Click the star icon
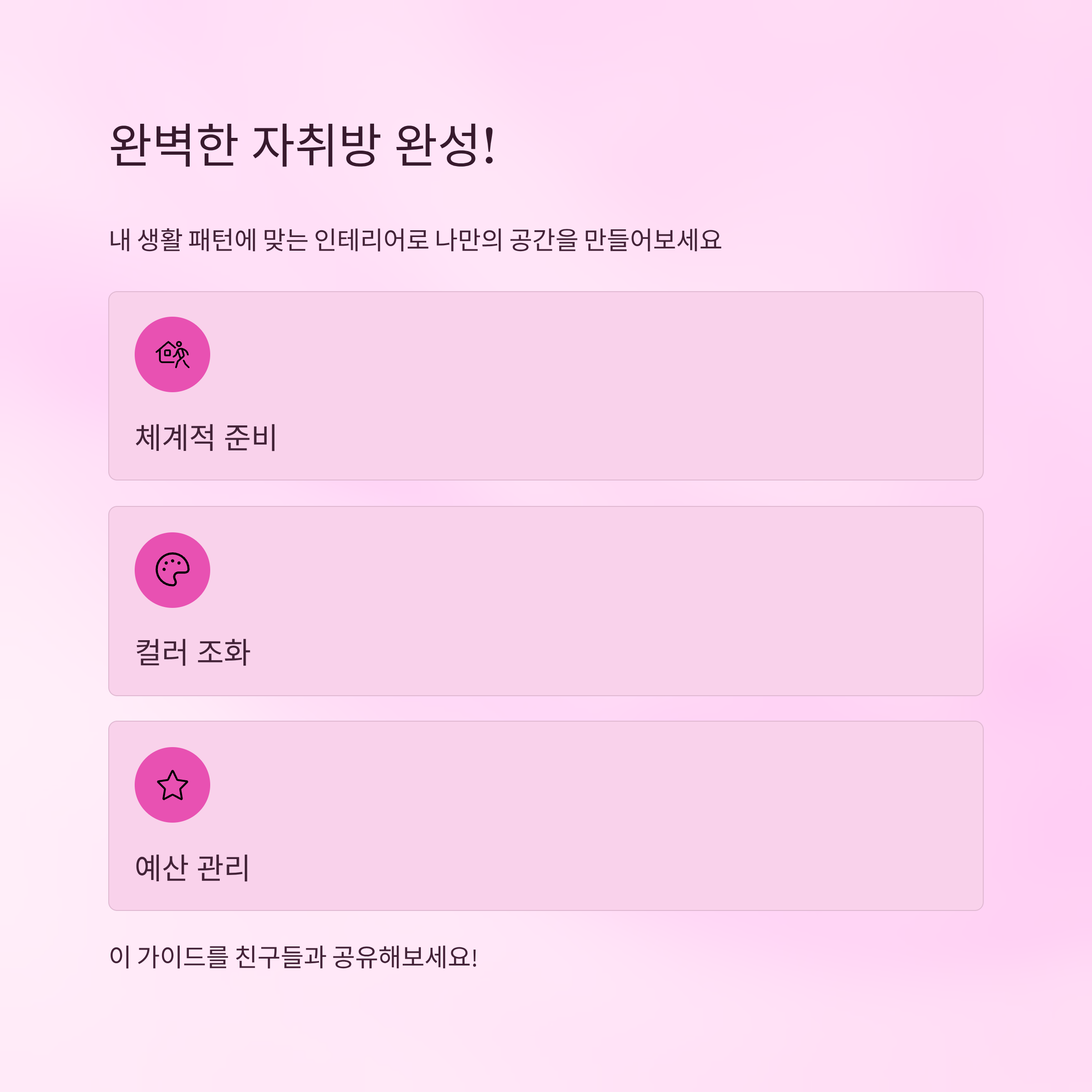 [172, 785]
